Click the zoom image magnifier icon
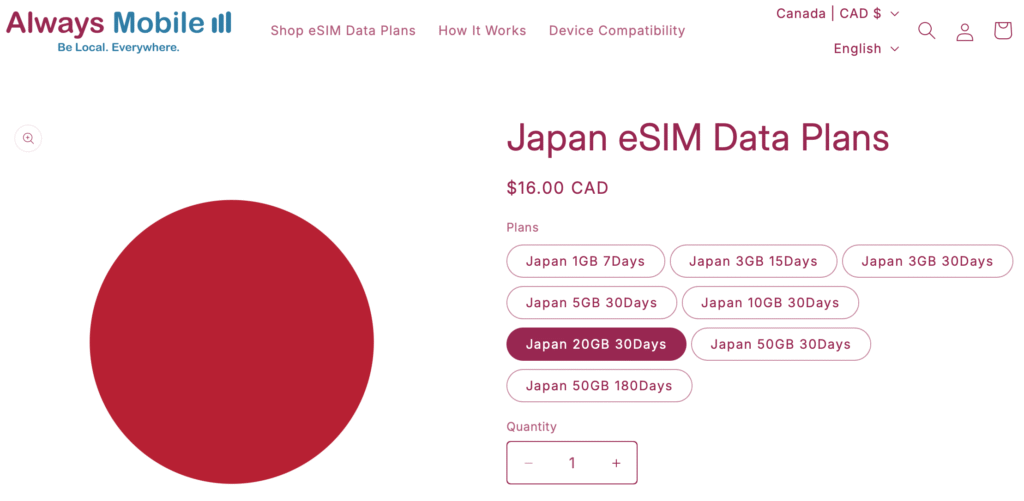The height and width of the screenshot is (501, 1024). tap(28, 138)
